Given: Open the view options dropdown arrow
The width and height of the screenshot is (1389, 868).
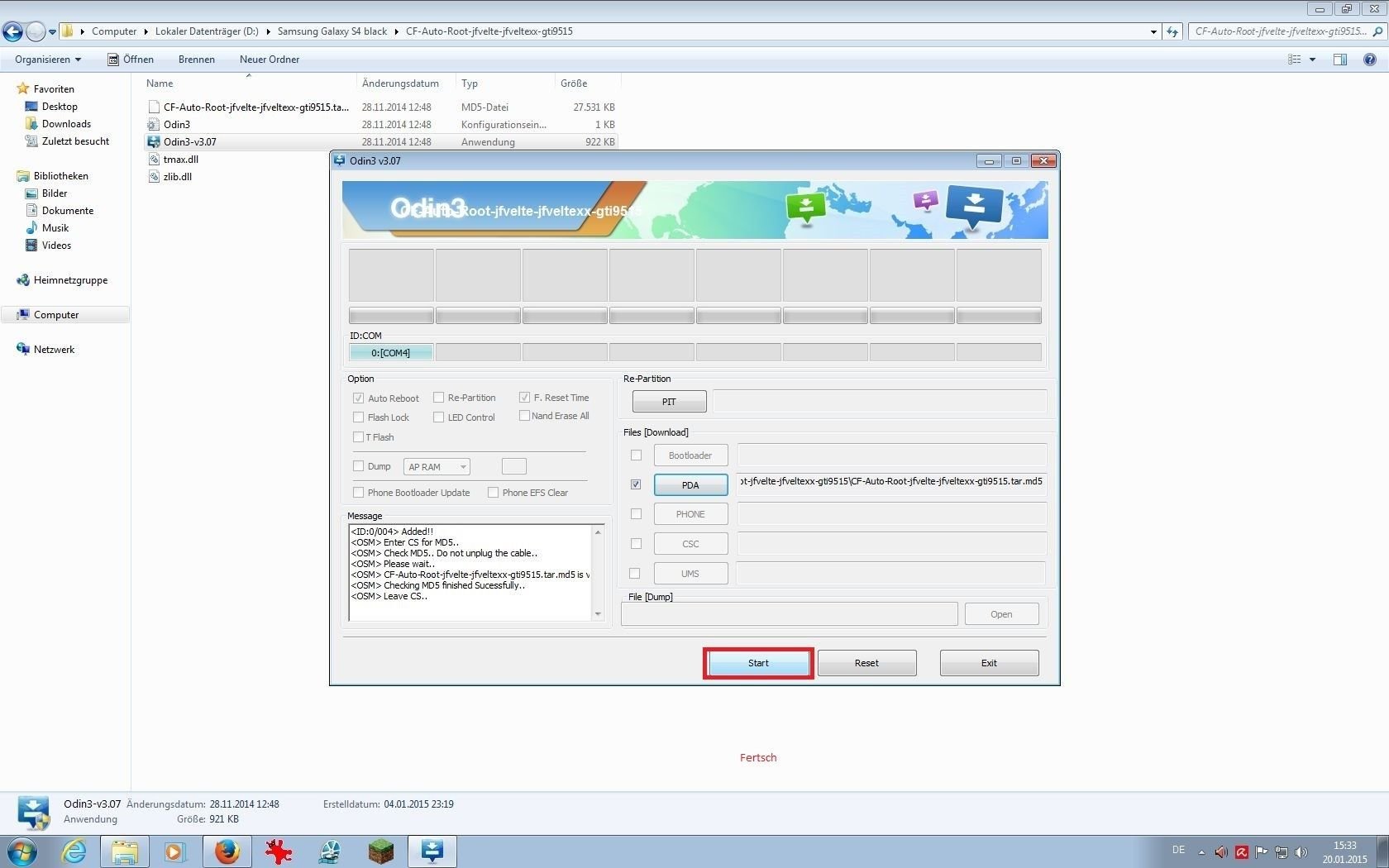Looking at the screenshot, I should point(1312,60).
